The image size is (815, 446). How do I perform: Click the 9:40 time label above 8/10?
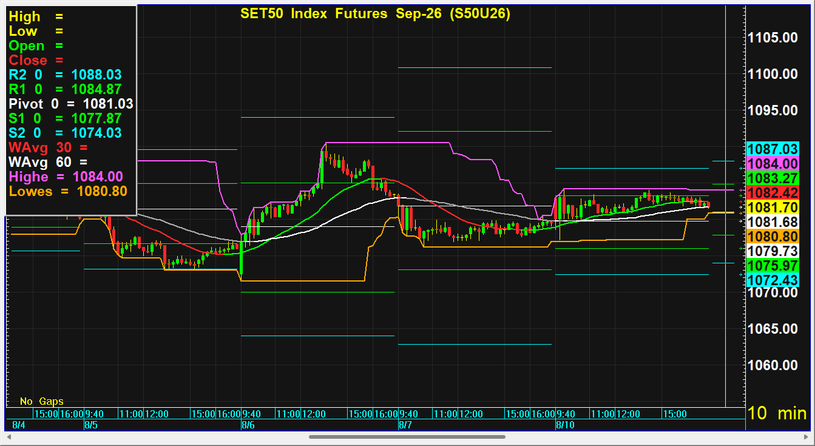(x=565, y=414)
